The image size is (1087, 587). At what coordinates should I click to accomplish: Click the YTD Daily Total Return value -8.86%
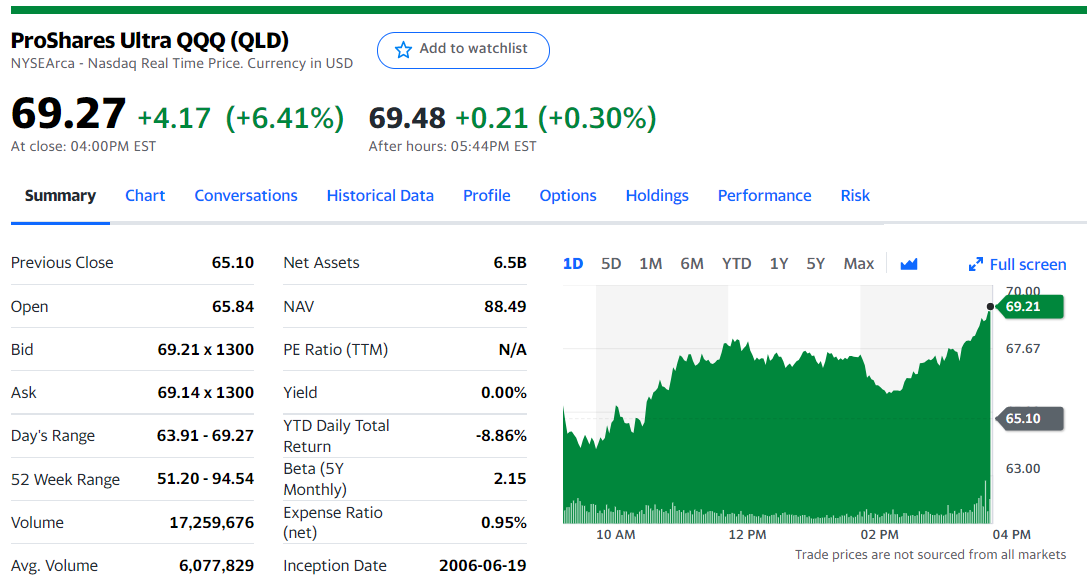[501, 435]
